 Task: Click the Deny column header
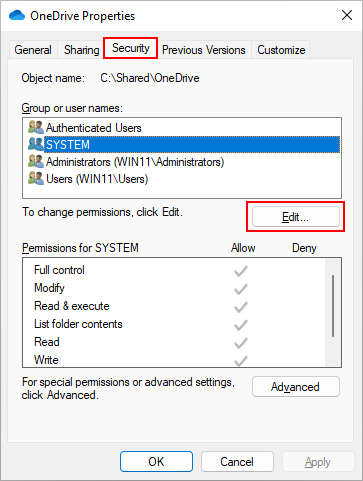pos(304,248)
